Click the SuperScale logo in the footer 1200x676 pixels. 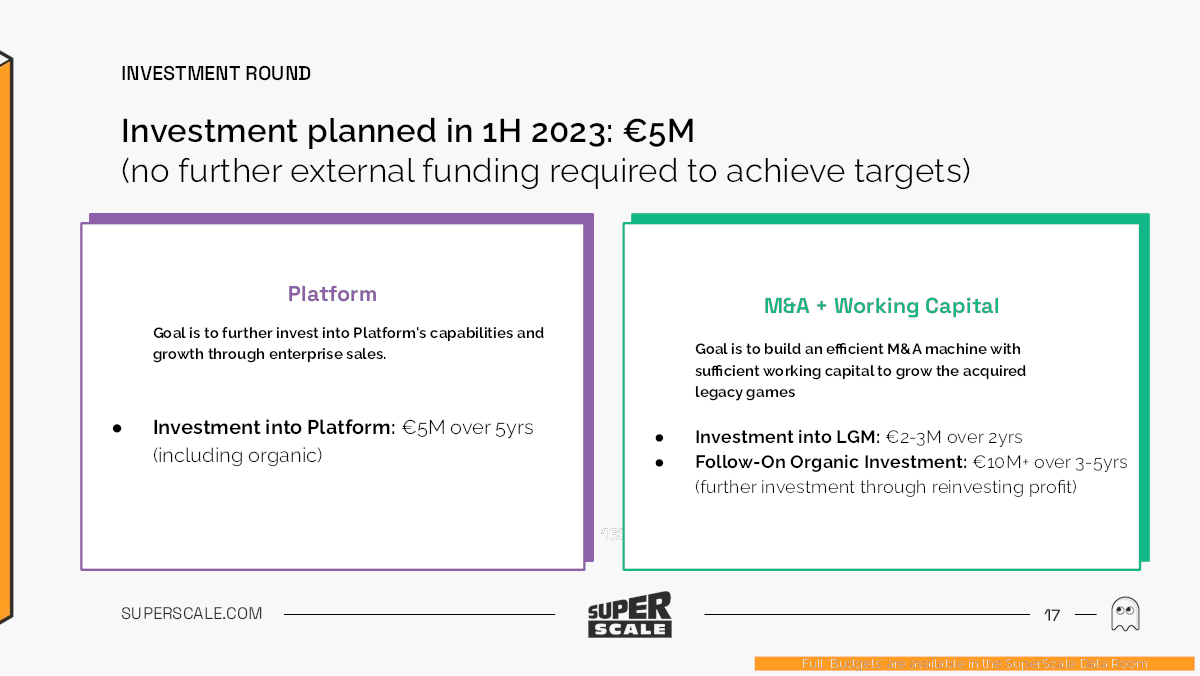click(x=629, y=614)
